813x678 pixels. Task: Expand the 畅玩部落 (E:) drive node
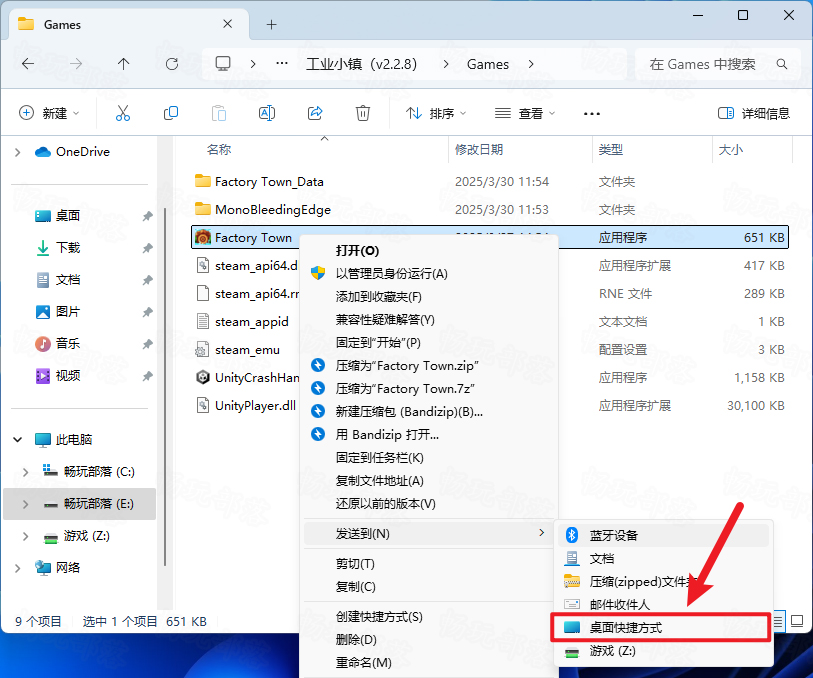25,504
